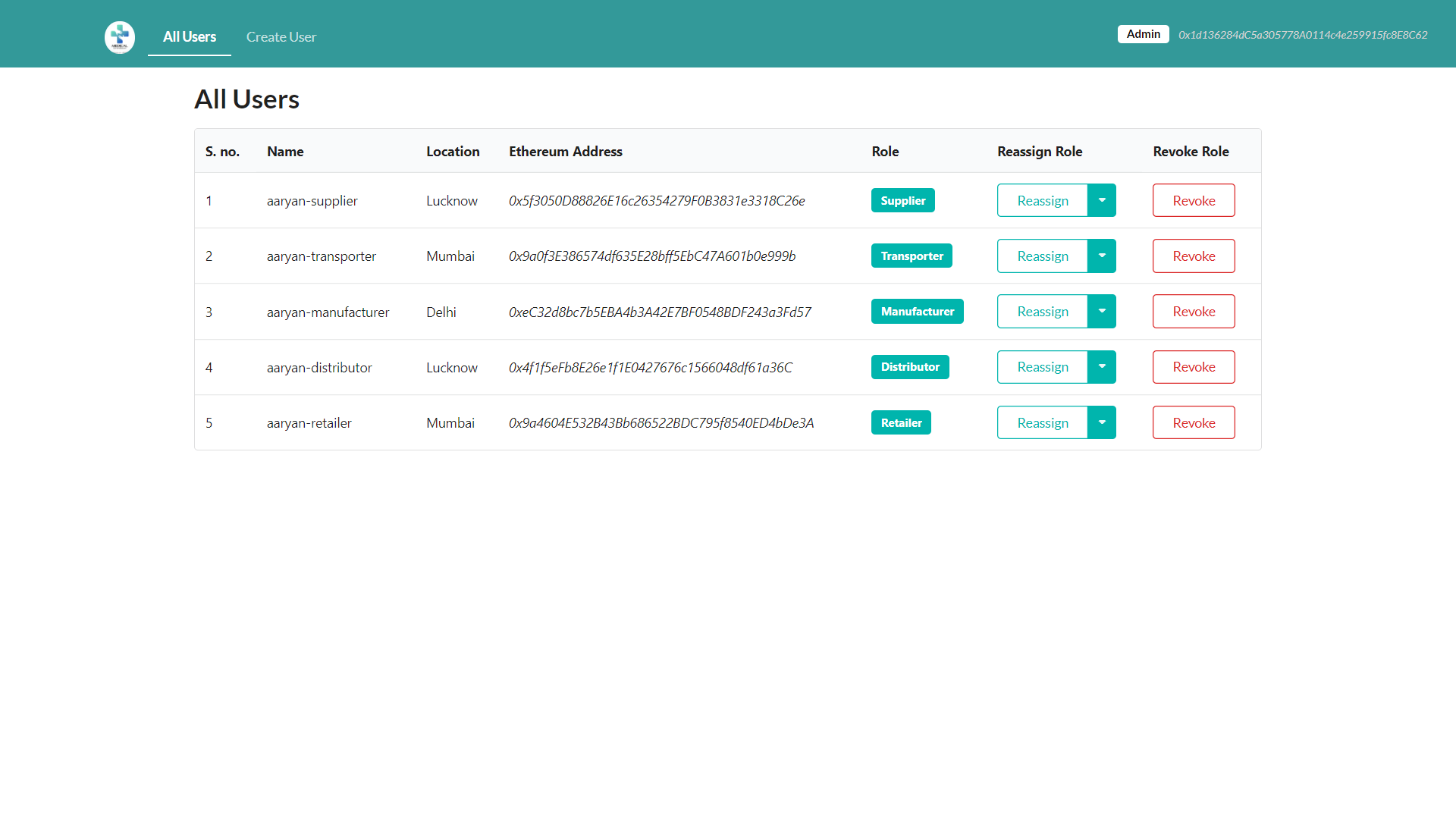Select the All Users tab

[x=189, y=36]
